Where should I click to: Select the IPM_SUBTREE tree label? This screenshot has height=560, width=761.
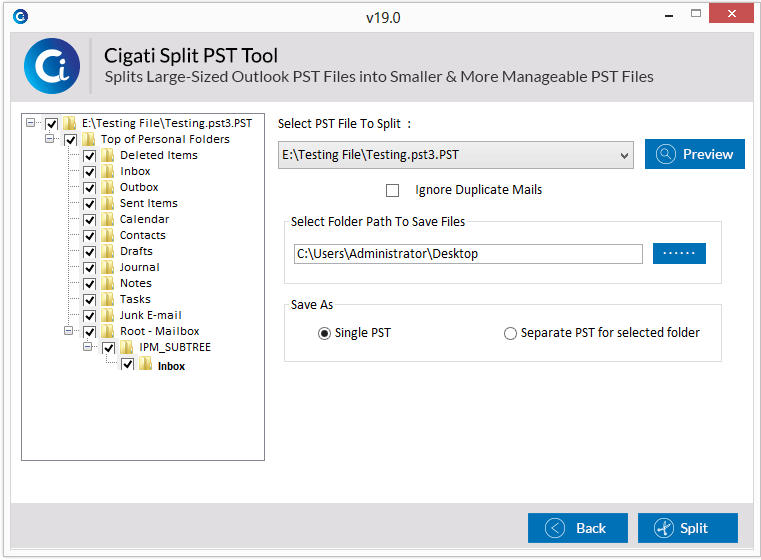(175, 347)
